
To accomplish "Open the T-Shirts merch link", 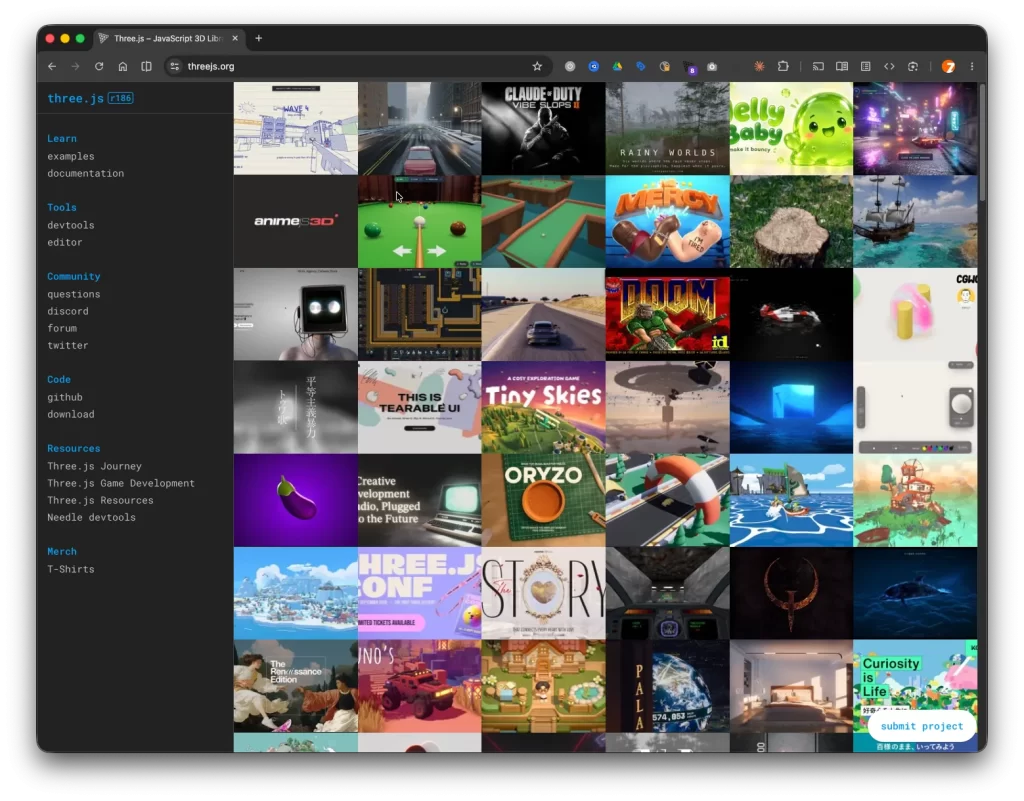I will tap(71, 569).
